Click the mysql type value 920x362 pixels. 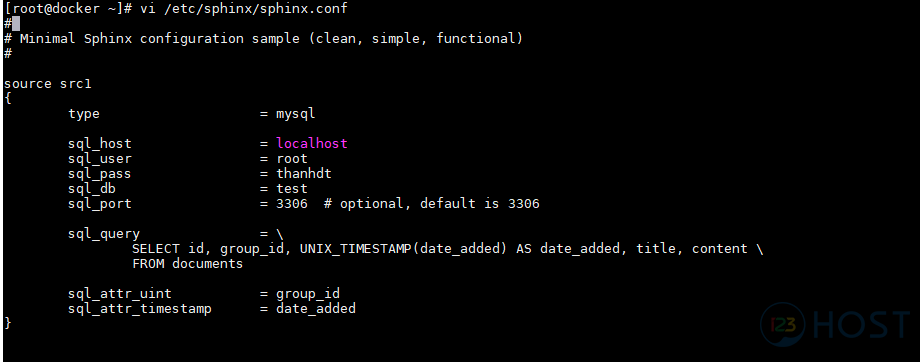pos(296,113)
